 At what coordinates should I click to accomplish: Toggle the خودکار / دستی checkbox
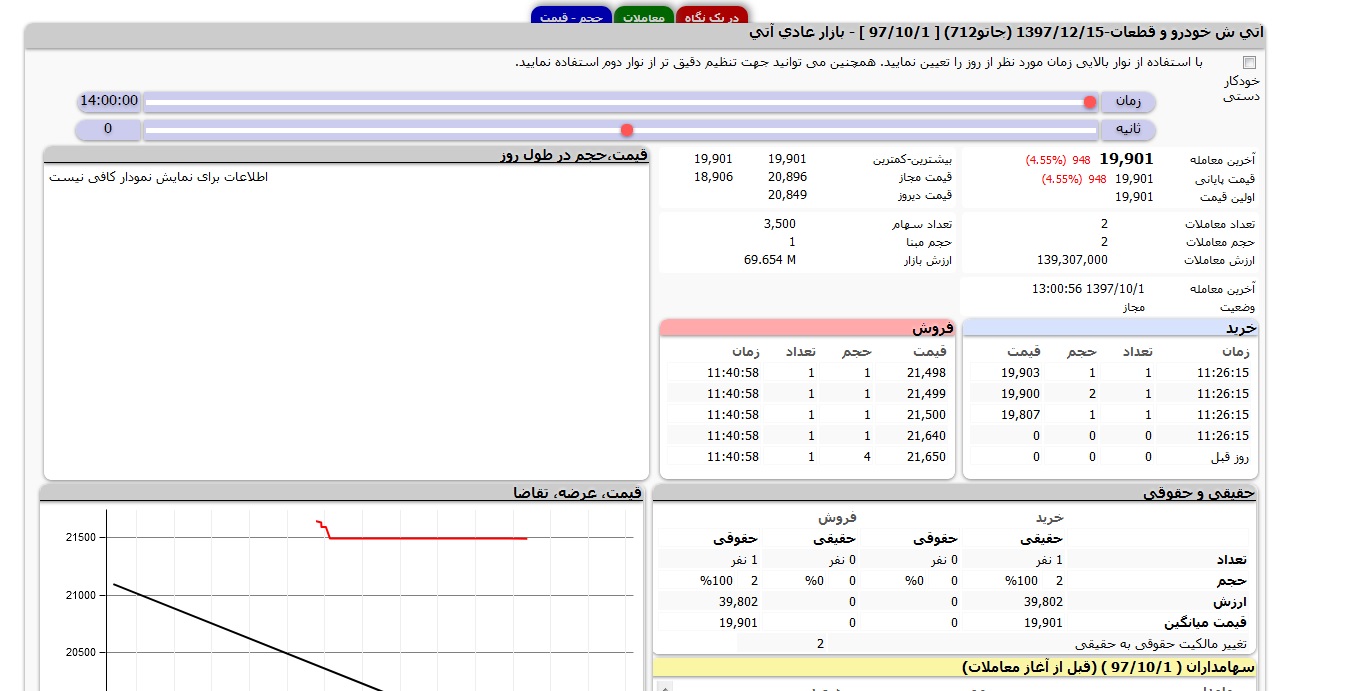1249,62
